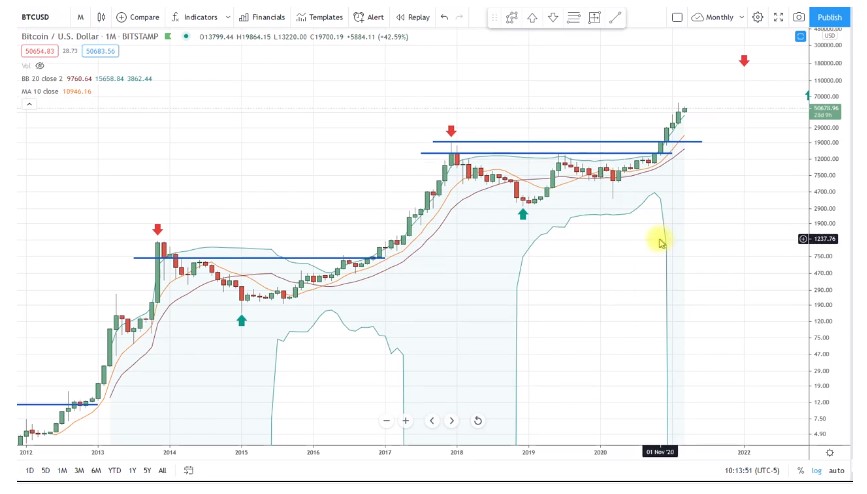Enter fullscreen mode
The image size is (867, 494).
pos(778,17)
